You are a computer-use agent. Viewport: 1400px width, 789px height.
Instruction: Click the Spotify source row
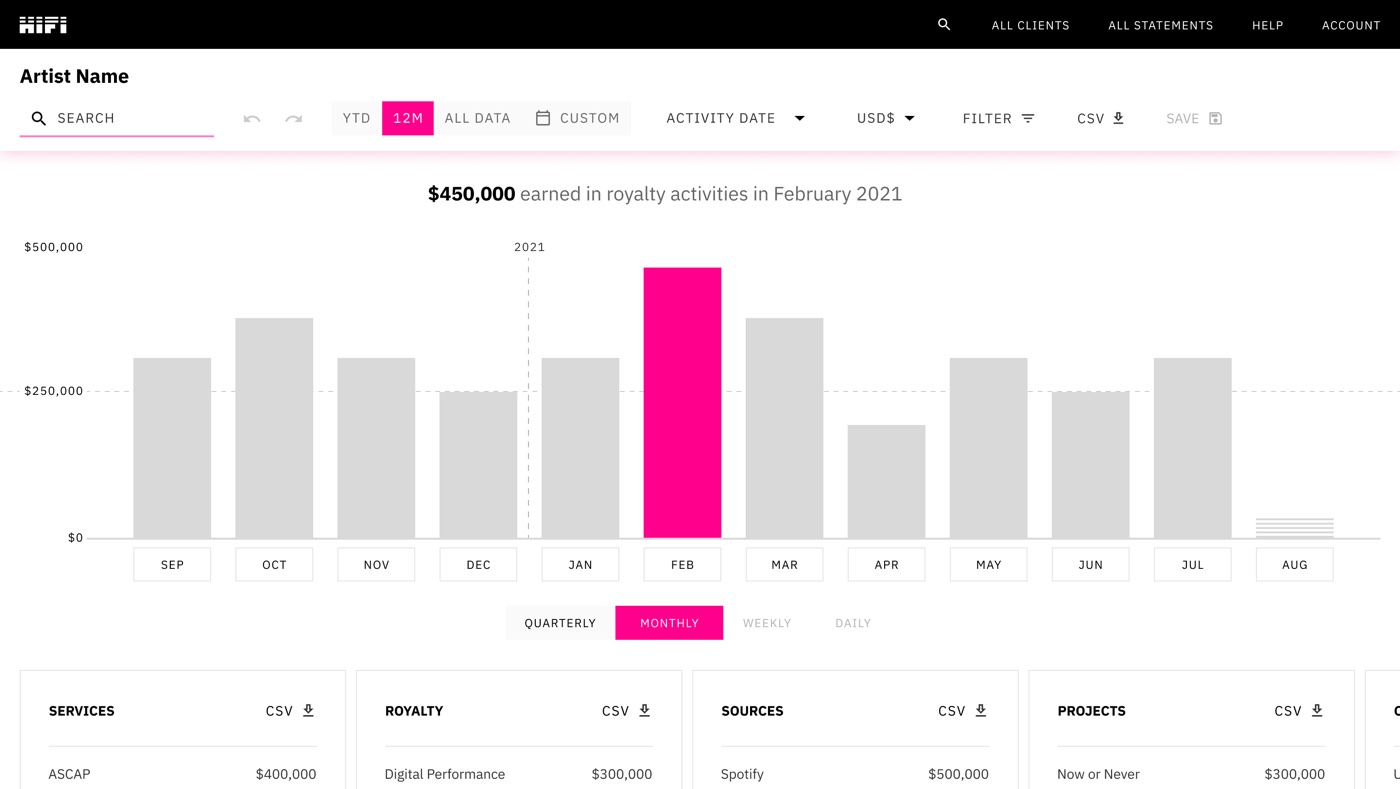click(855, 774)
